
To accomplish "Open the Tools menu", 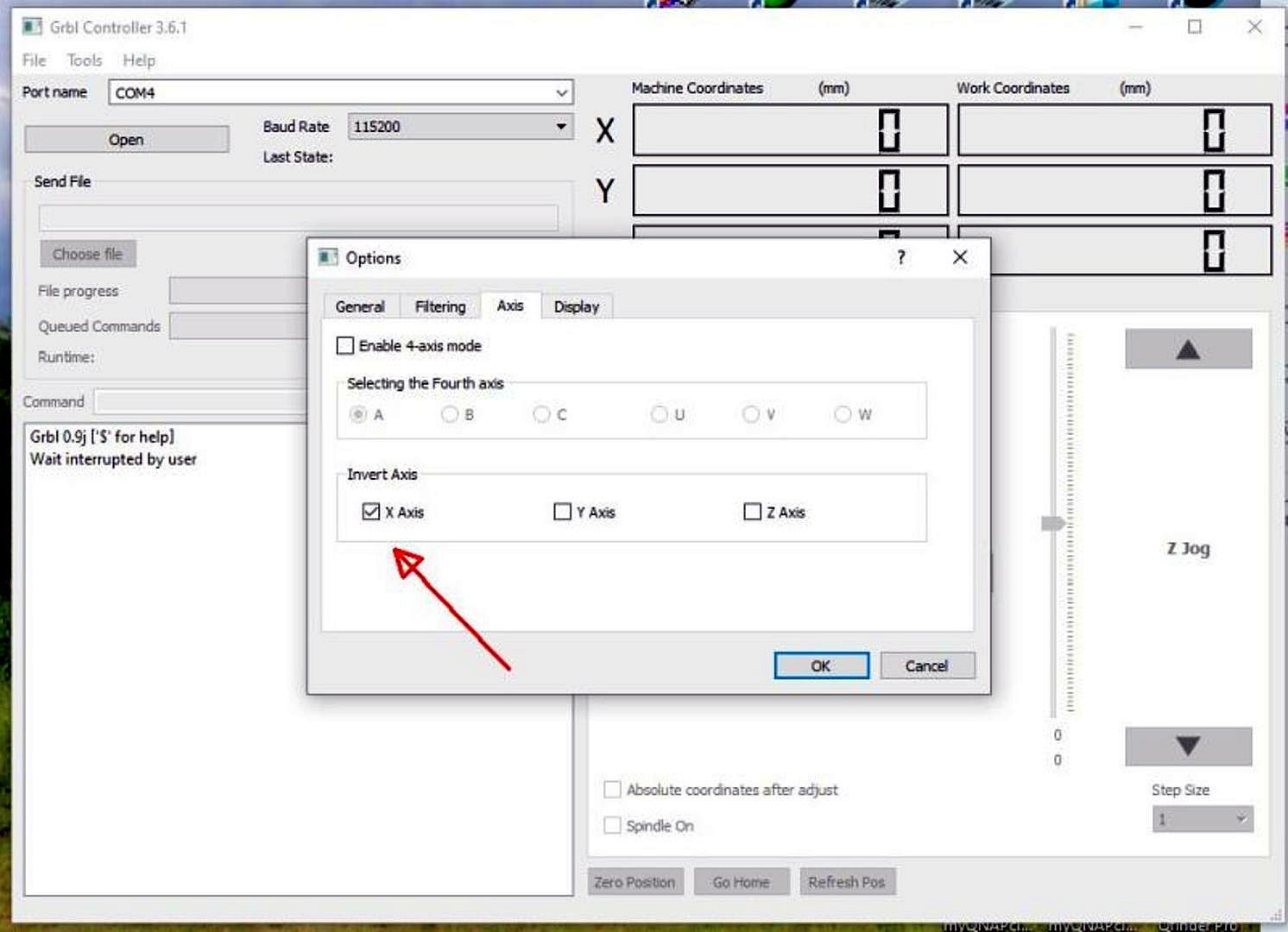I will [x=85, y=60].
